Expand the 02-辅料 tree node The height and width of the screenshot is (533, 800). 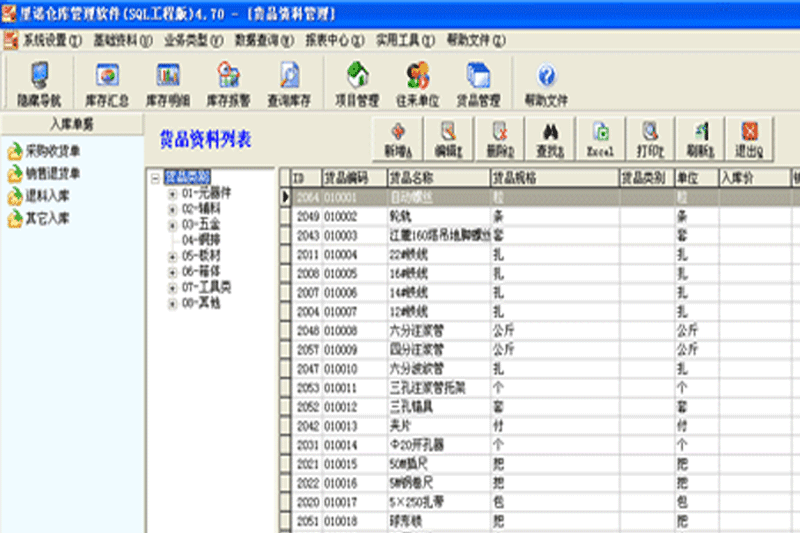[x=172, y=209]
